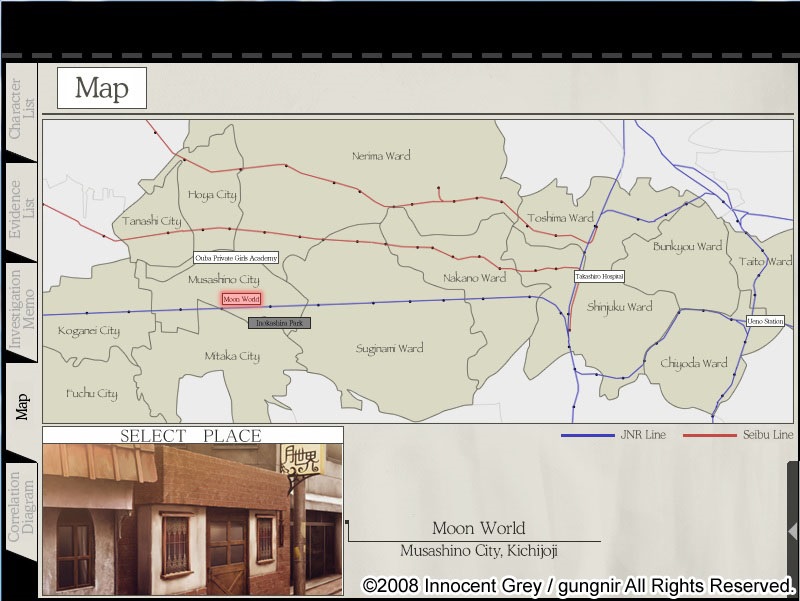800x601 pixels.
Task: Click the Suginami Ward map label
Action: tap(389, 349)
